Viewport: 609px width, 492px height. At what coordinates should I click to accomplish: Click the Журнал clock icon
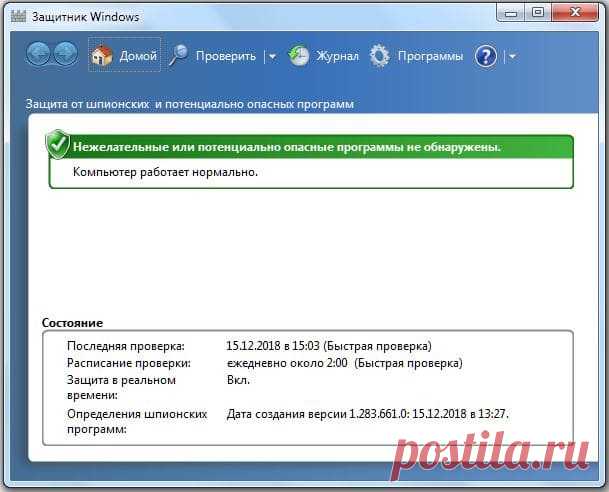[x=299, y=56]
